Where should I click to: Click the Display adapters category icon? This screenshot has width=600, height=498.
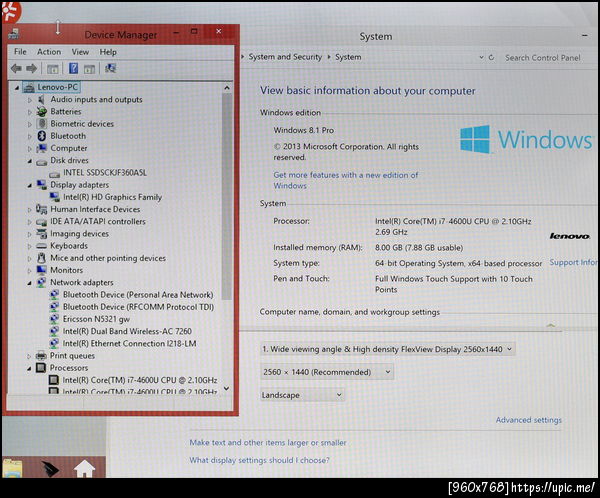click(41, 185)
